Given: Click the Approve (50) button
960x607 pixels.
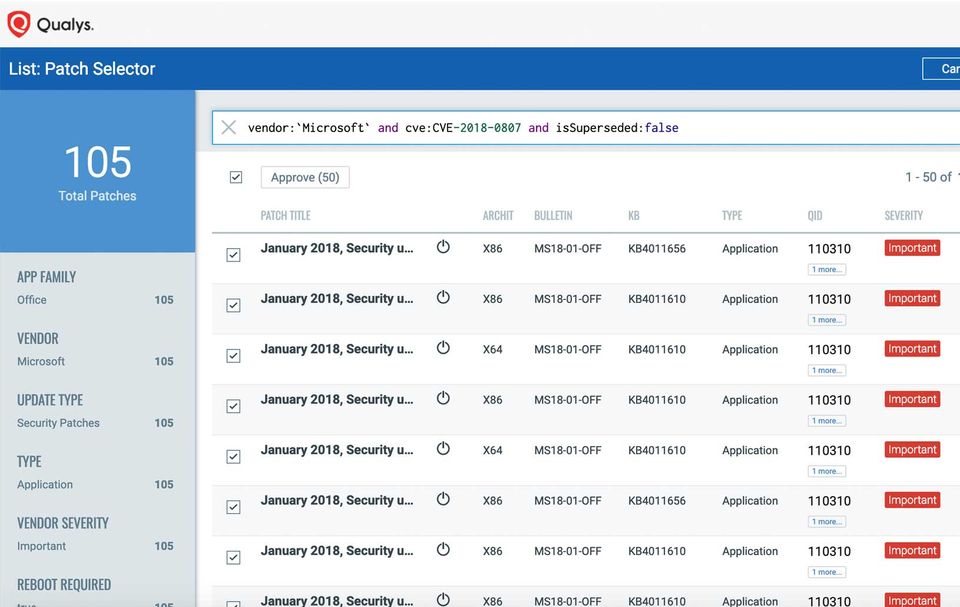Looking at the screenshot, I should [x=305, y=177].
